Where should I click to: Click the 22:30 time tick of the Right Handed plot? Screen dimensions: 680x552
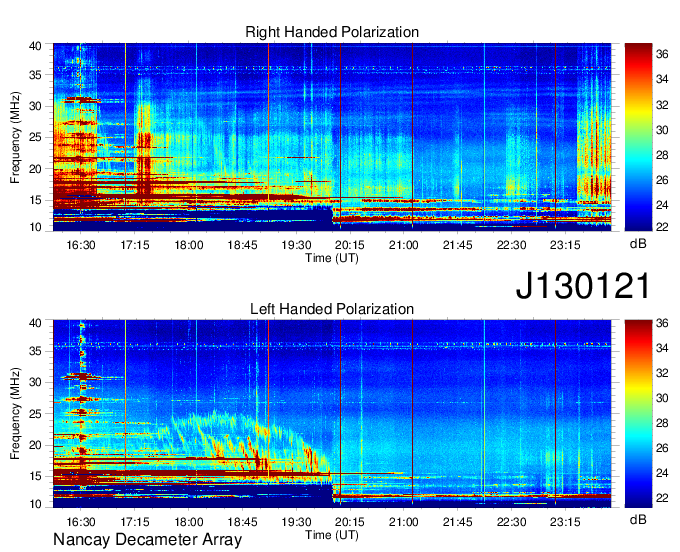tap(511, 245)
